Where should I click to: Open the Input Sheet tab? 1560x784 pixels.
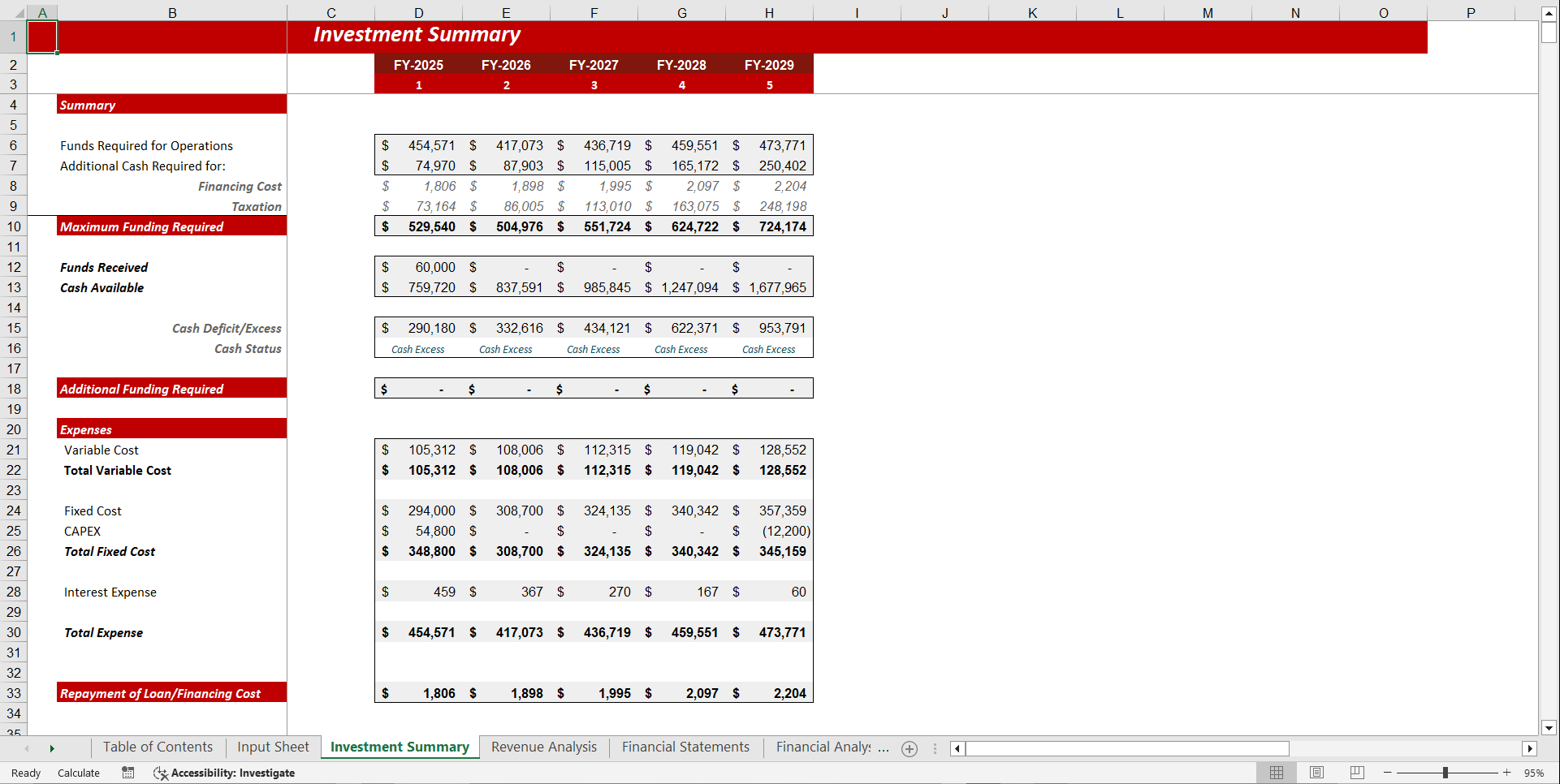[272, 747]
